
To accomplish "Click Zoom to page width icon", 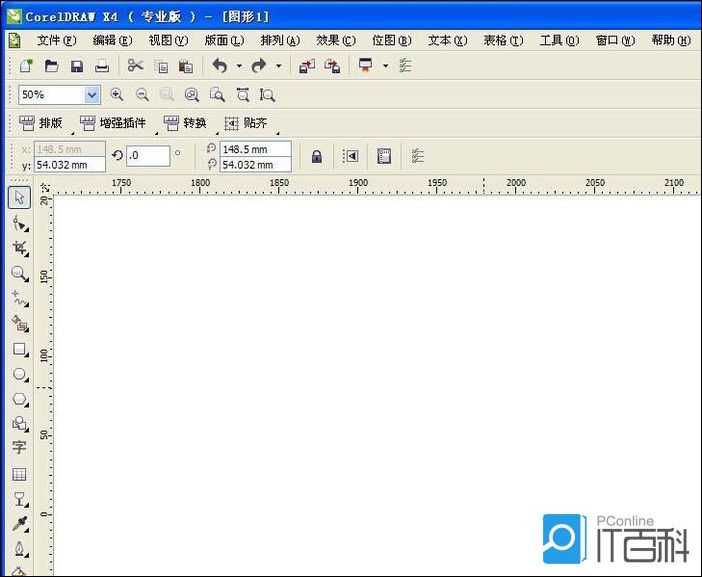I will click(x=243, y=94).
